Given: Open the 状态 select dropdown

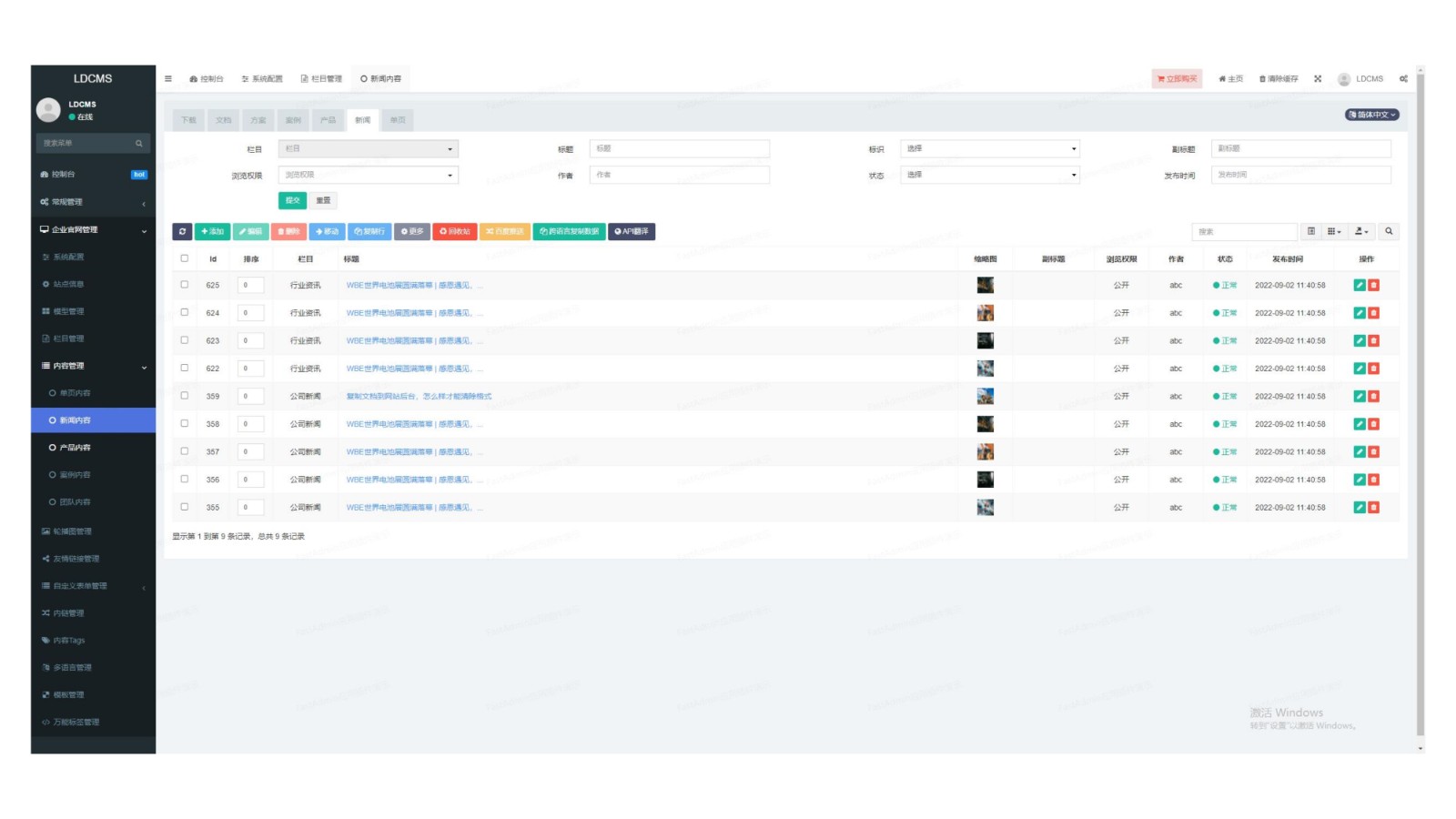Looking at the screenshot, I should click(990, 175).
